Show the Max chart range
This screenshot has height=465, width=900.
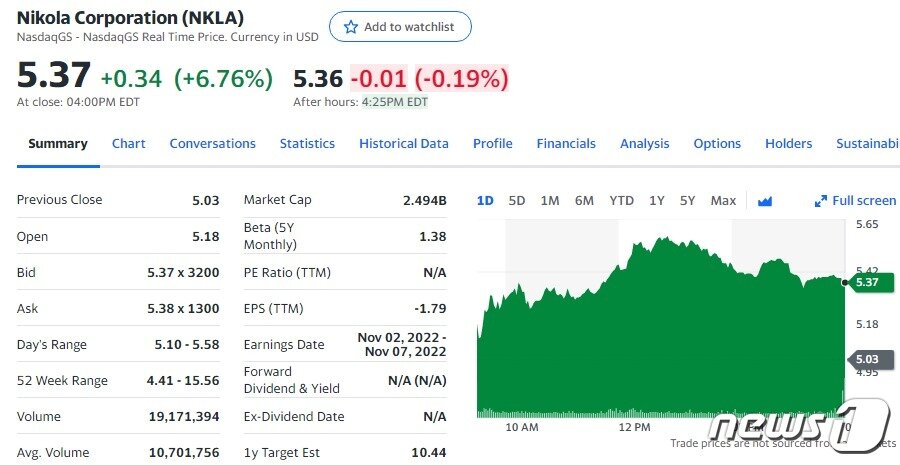pyautogui.click(x=723, y=201)
